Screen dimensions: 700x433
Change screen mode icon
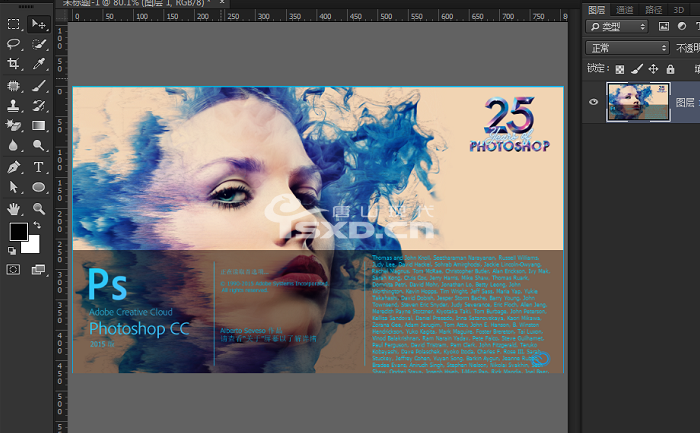tap(38, 269)
